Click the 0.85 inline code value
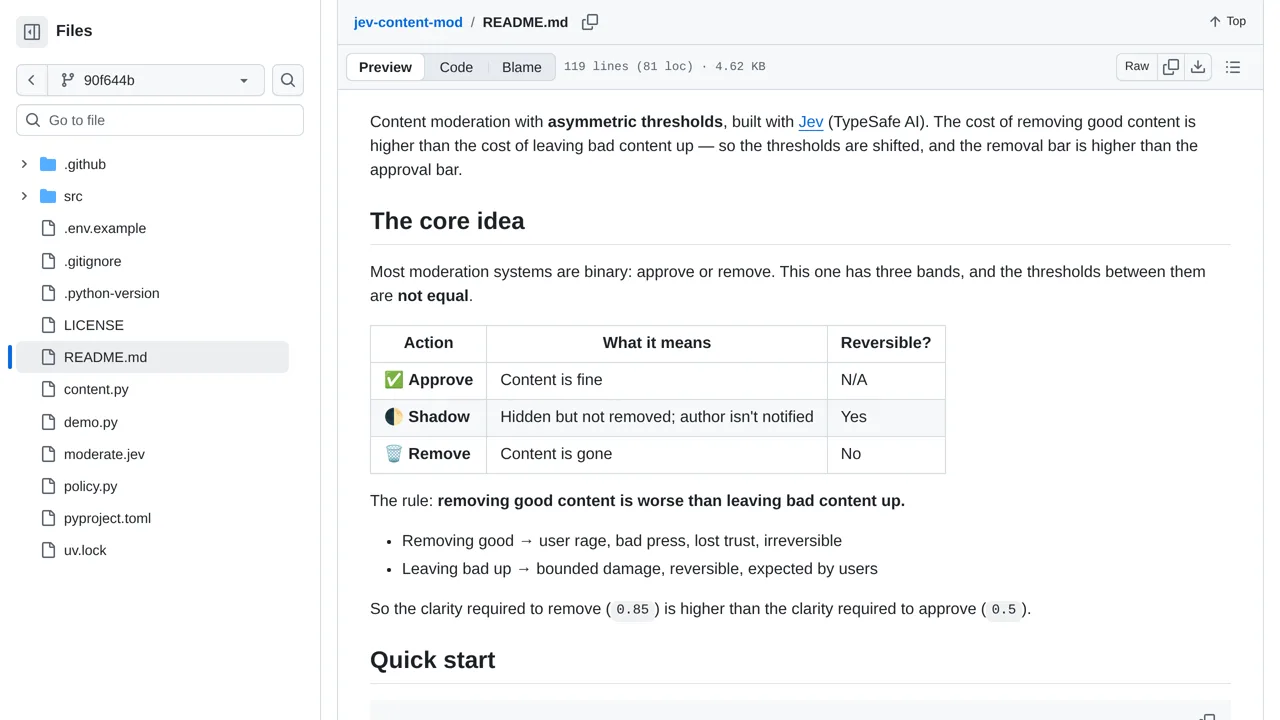This screenshot has height=720, width=1280. (633, 609)
